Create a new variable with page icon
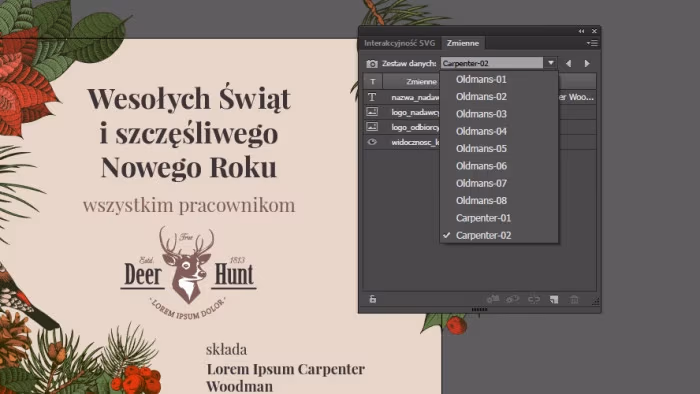Image resolution: width=700 pixels, height=394 pixels. point(554,299)
